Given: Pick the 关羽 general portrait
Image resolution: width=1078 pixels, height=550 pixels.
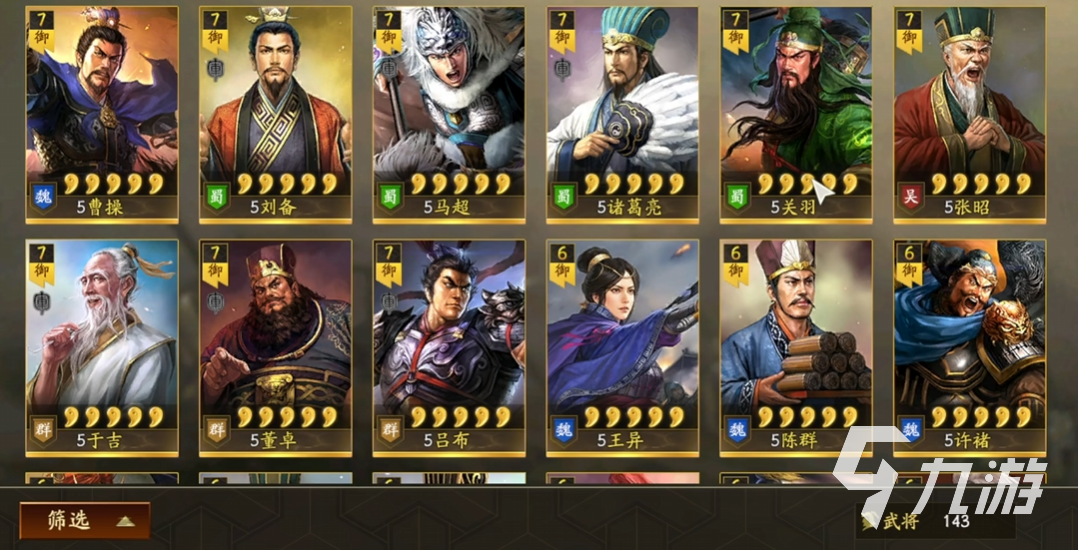Looking at the screenshot, I should (796, 115).
